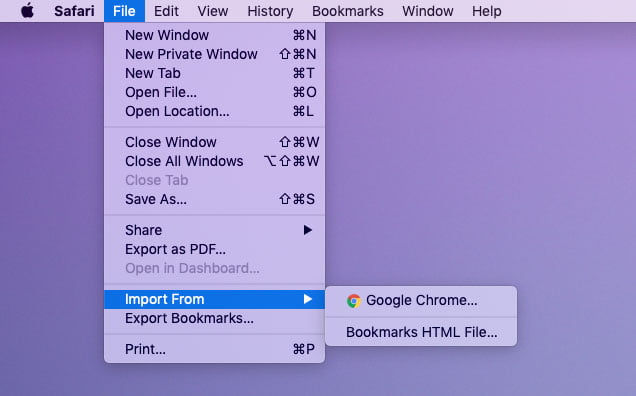
Task: Choose Open Location… entry
Action: click(215, 112)
